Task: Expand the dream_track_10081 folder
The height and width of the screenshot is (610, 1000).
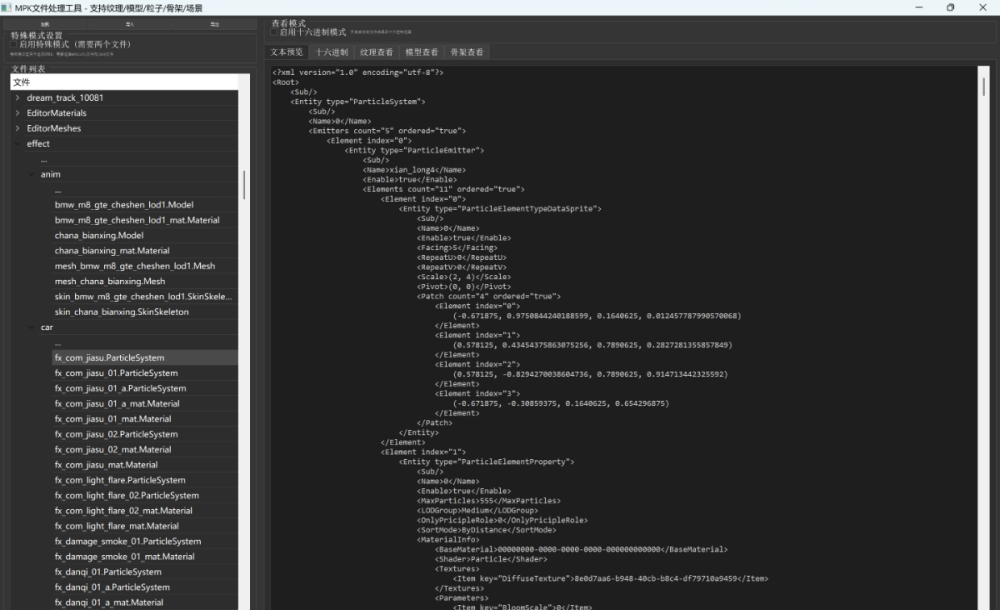Action: click(x=17, y=98)
